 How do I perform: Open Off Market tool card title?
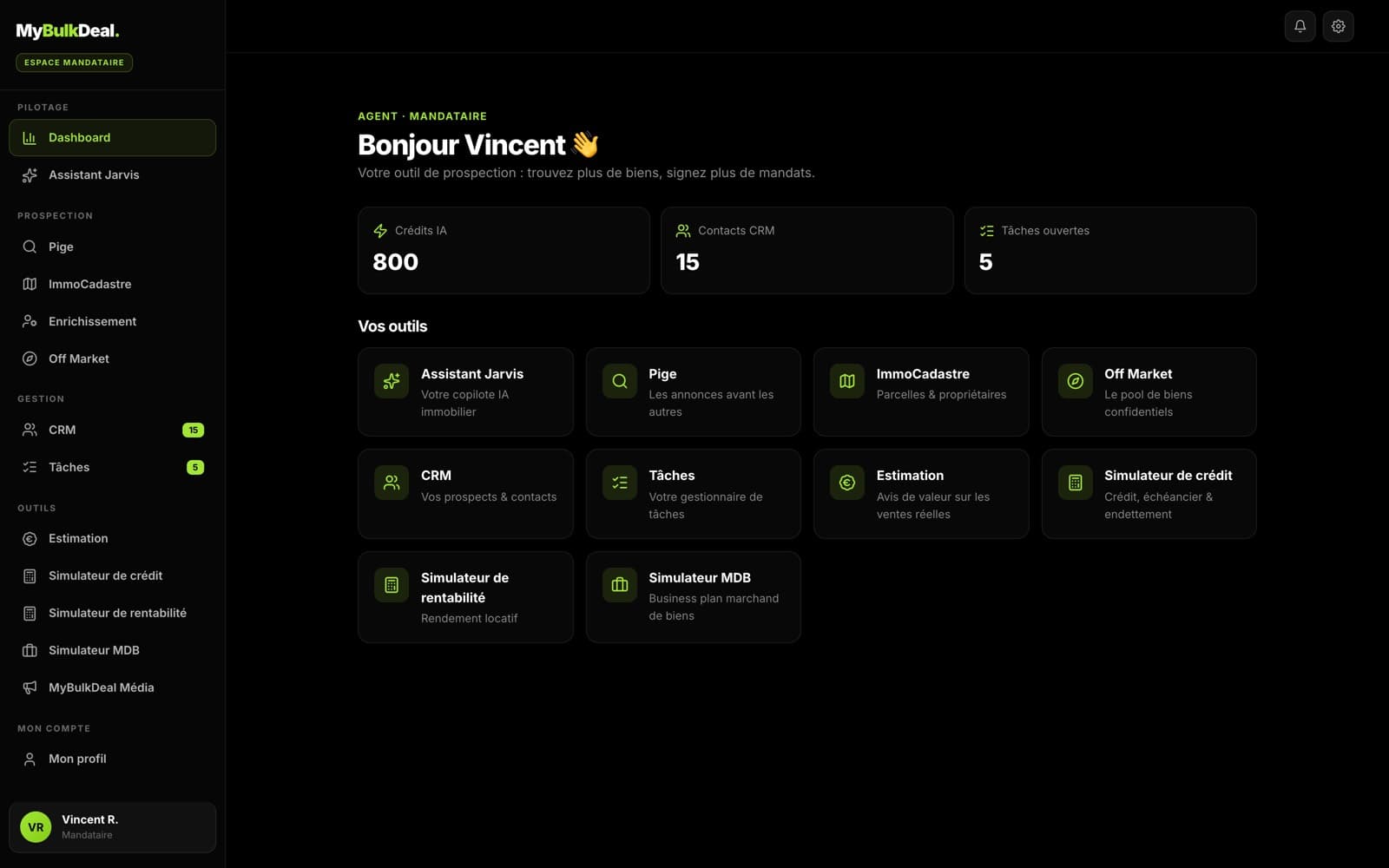pyautogui.click(x=1138, y=374)
